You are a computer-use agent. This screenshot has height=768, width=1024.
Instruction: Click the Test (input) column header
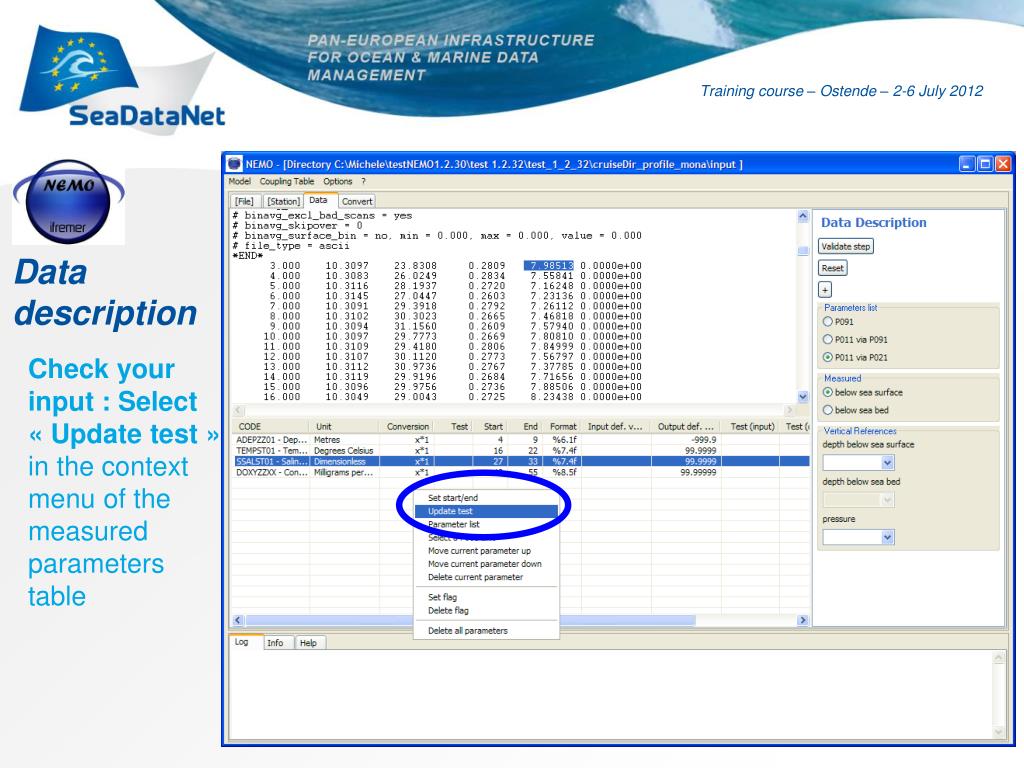click(x=751, y=426)
